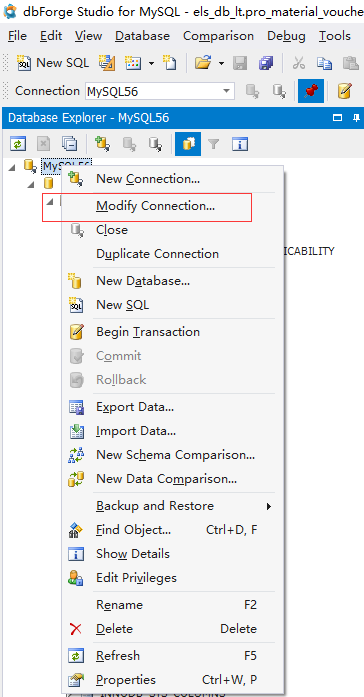Select Duplicate Connection
Image resolution: width=364 pixels, height=697 pixels.
(172, 254)
